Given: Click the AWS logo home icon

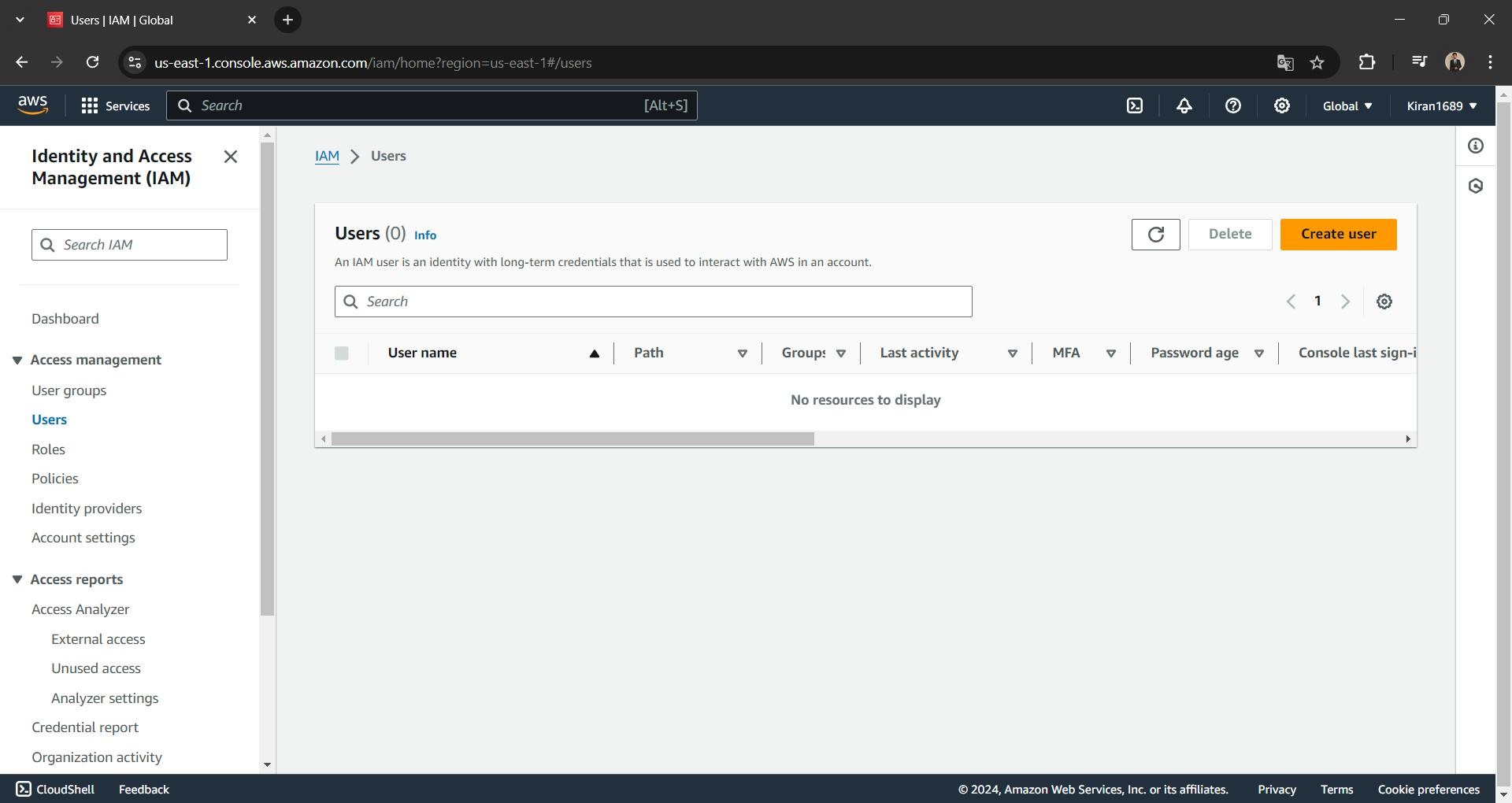Looking at the screenshot, I should point(32,105).
